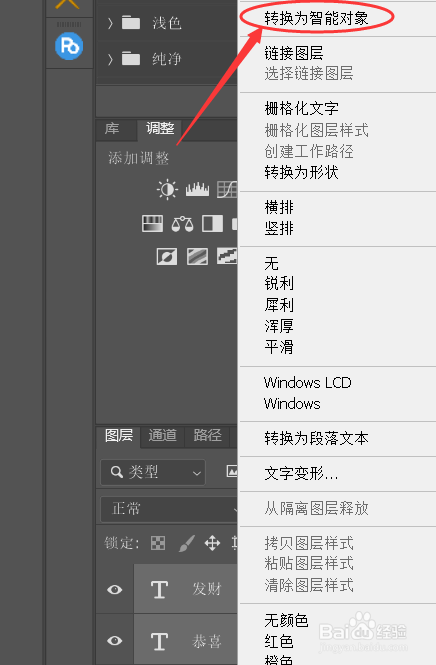Screen dimensions: 436x665
Task: Switch to the 图层 tab
Action: (x=119, y=436)
